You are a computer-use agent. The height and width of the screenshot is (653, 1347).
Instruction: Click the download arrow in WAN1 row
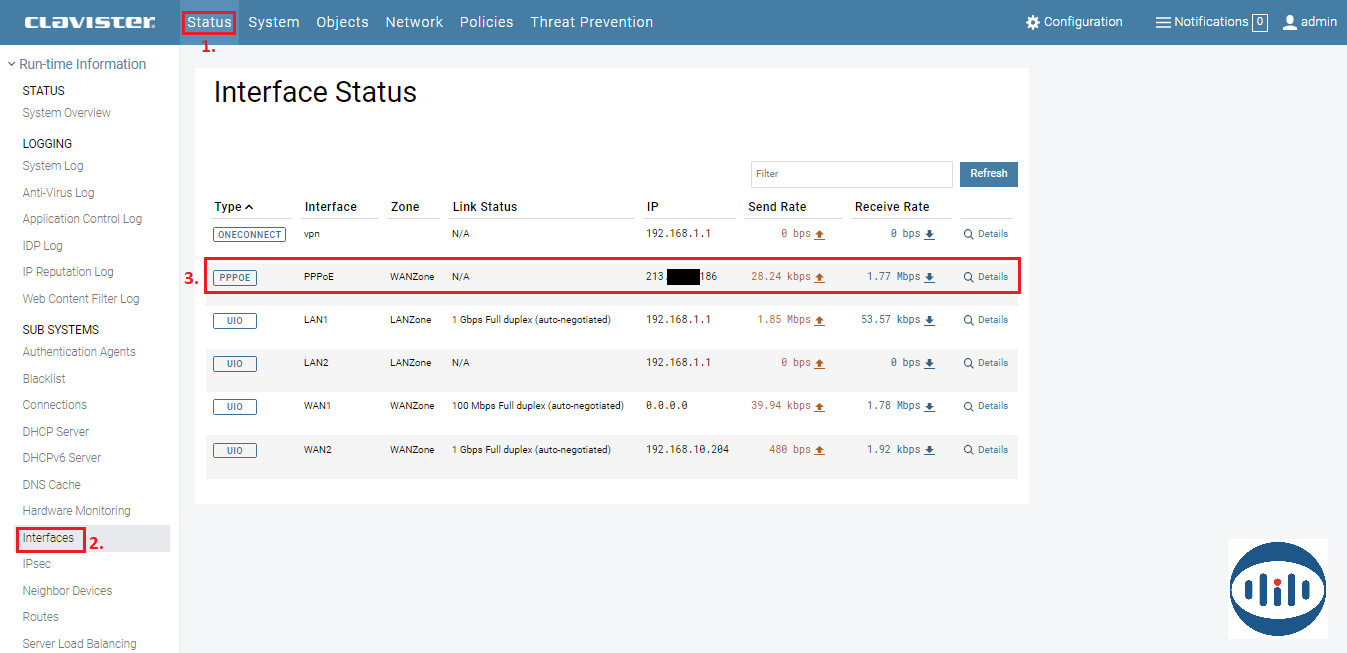click(x=929, y=406)
